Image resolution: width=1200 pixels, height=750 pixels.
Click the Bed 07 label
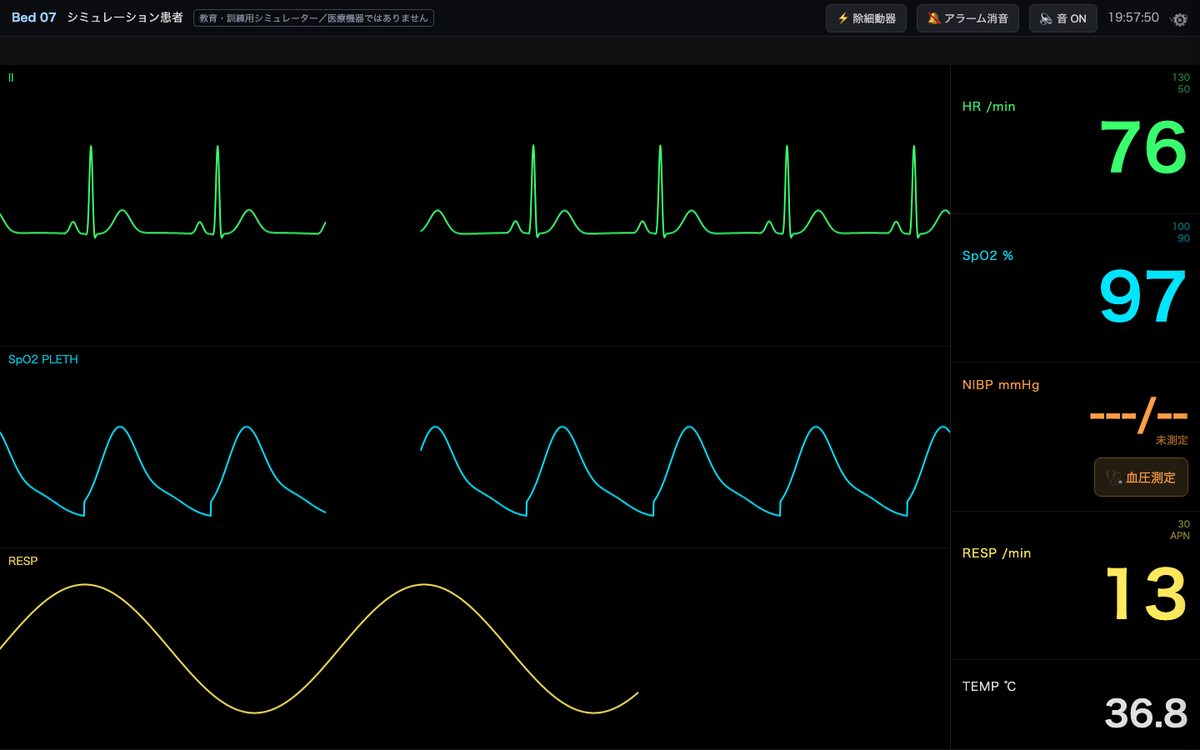pyautogui.click(x=34, y=18)
